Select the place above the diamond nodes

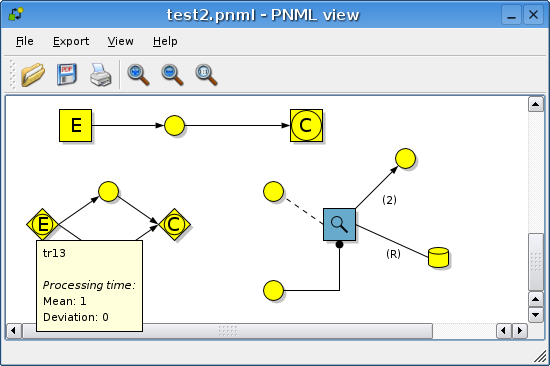[x=108, y=191]
